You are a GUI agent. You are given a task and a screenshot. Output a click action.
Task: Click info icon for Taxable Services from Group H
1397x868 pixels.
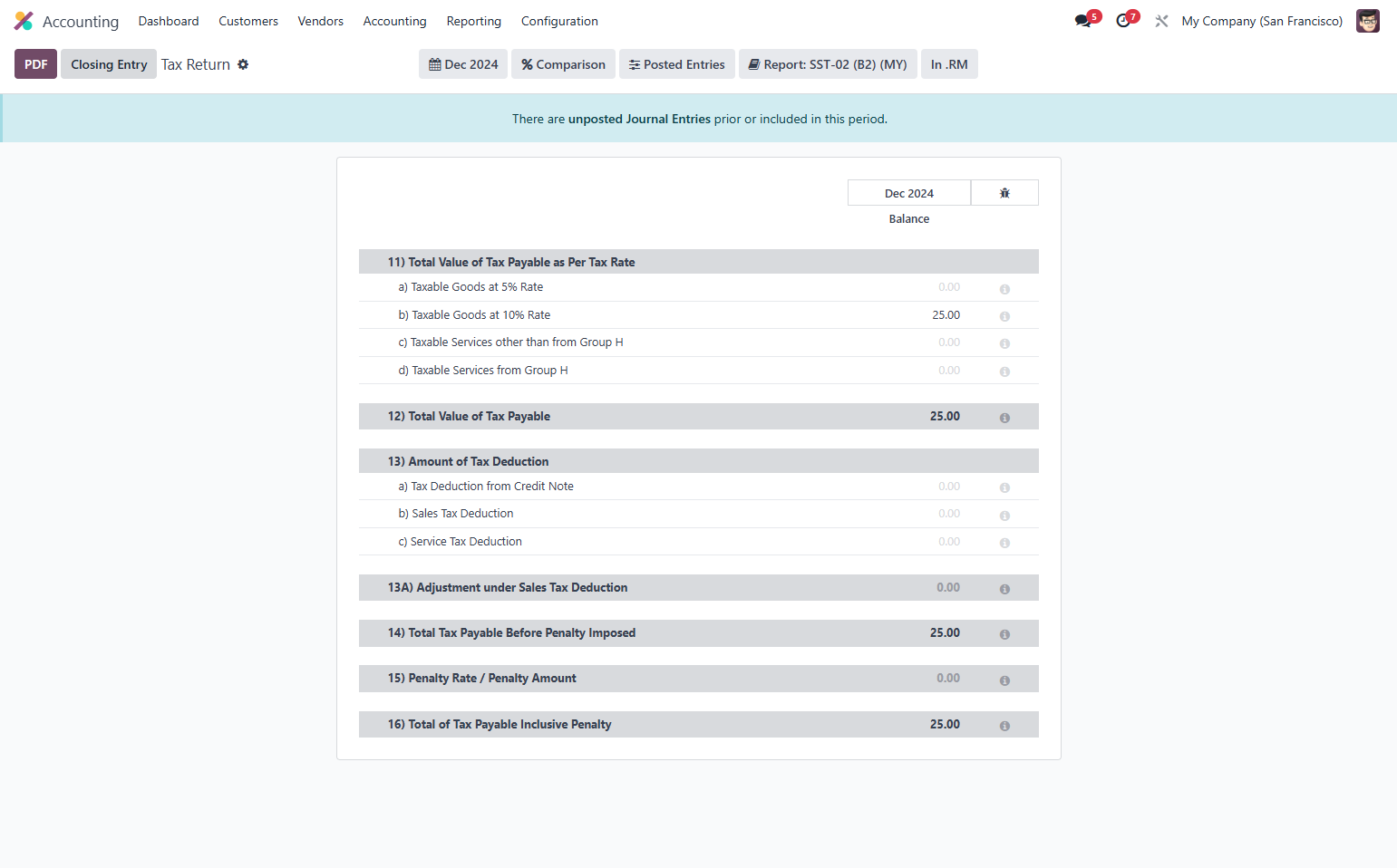pyautogui.click(x=1004, y=371)
